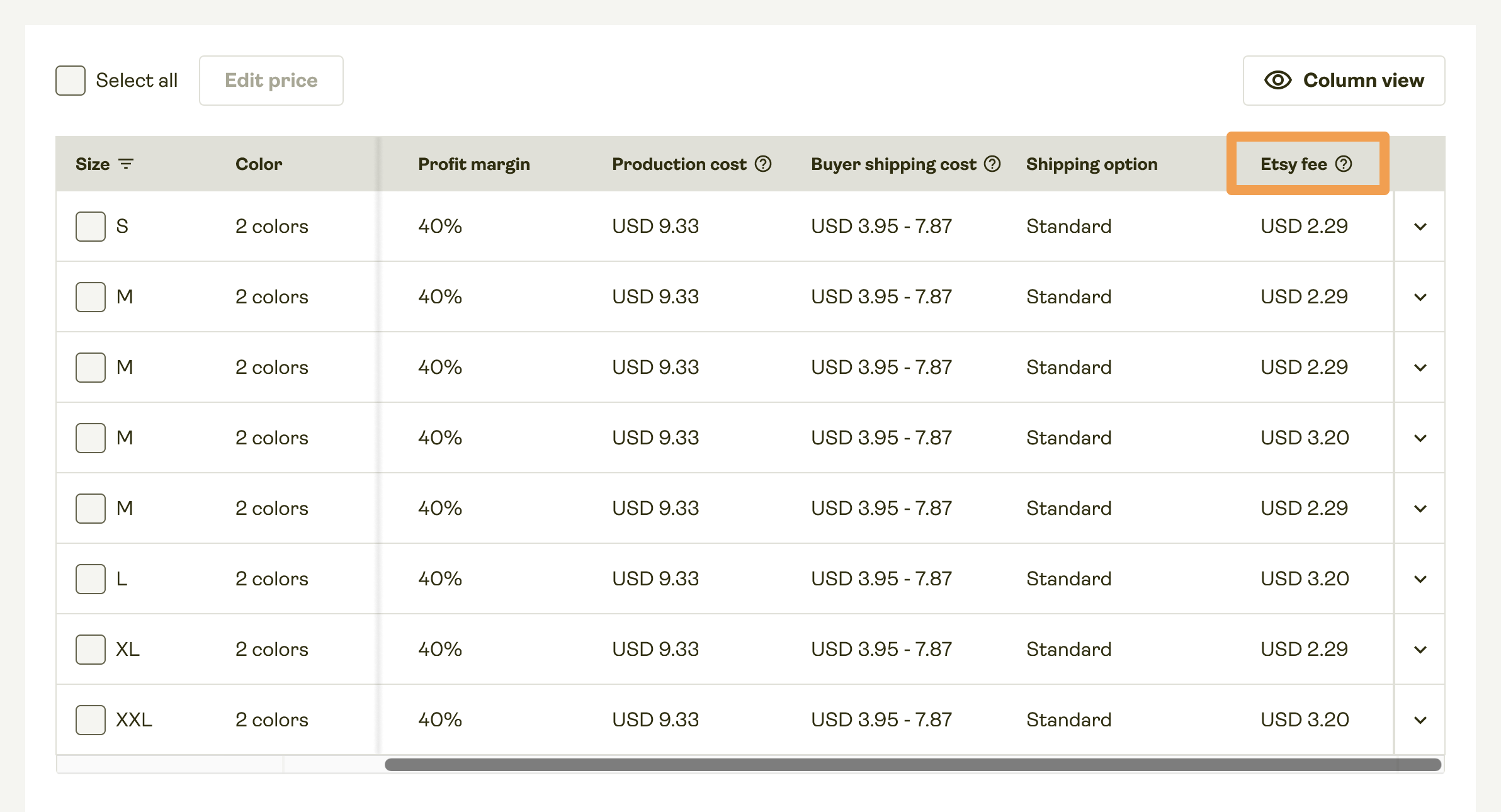This screenshot has width=1501, height=812.
Task: Expand the XXL row chevron
Action: pos(1420,720)
